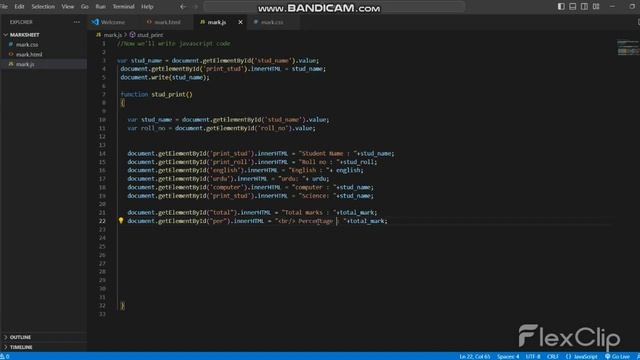Screen dimensions: 640x360
Task: Click the errors and warnings status indicator
Action: click(x=5, y=356)
